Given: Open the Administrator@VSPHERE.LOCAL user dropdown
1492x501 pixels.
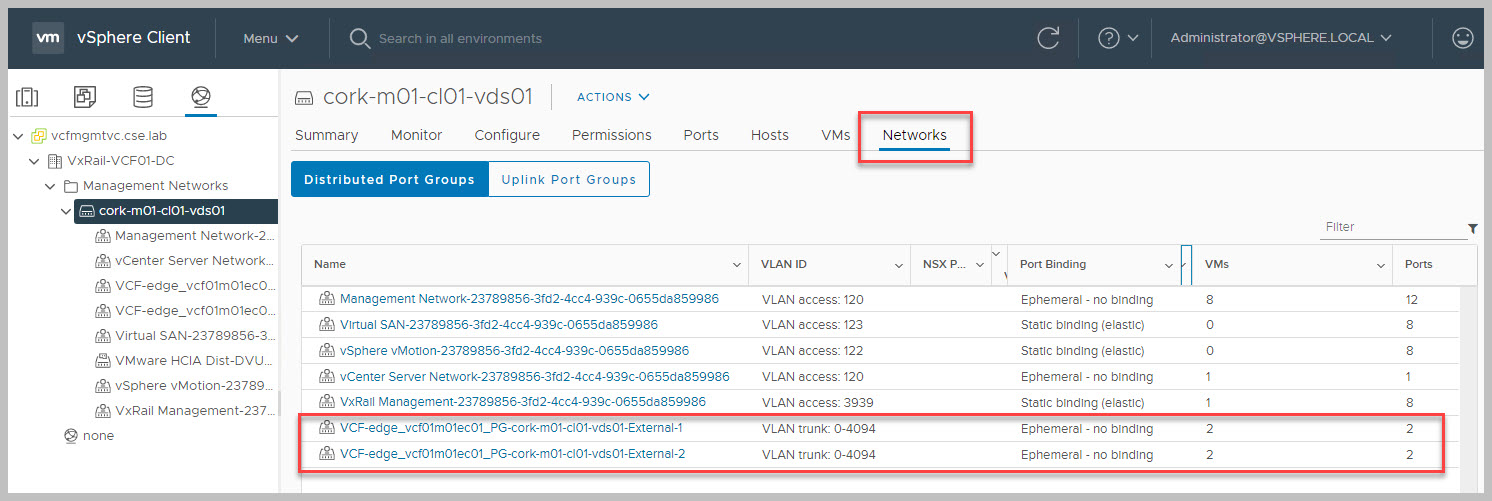Looking at the screenshot, I should coord(1280,38).
